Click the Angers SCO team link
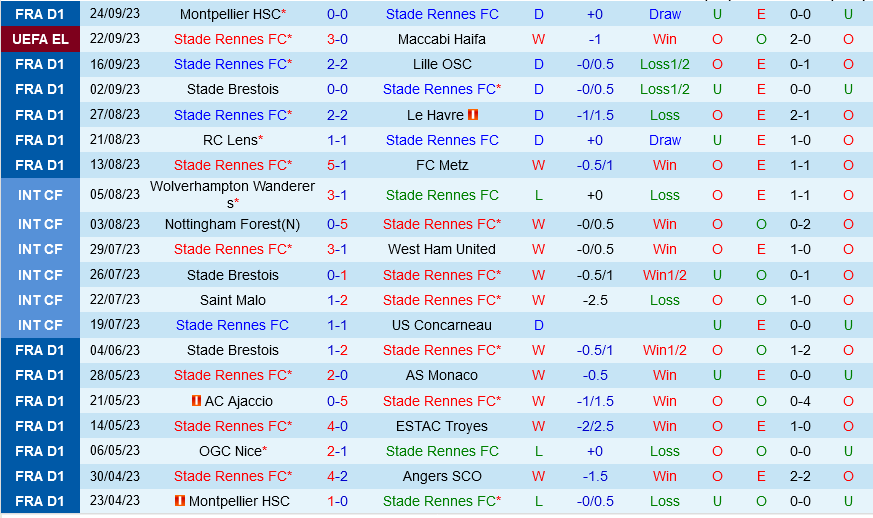873x518 pixels. click(x=441, y=476)
